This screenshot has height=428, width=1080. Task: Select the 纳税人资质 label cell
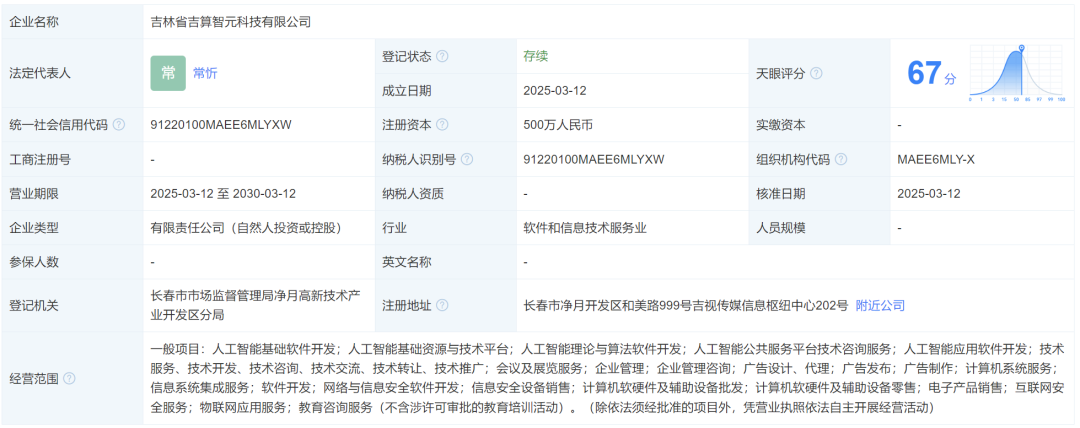446,194
